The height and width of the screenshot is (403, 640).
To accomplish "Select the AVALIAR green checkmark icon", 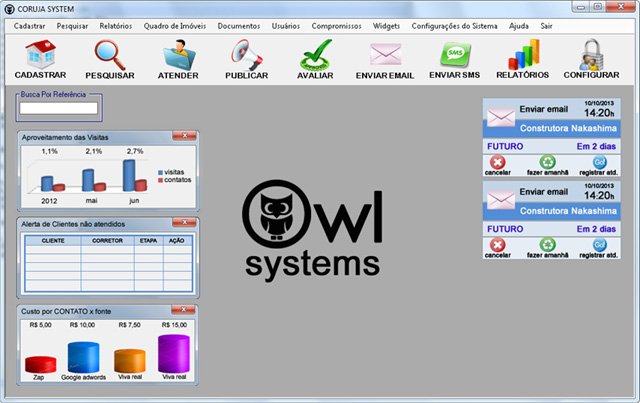I will coord(316,55).
